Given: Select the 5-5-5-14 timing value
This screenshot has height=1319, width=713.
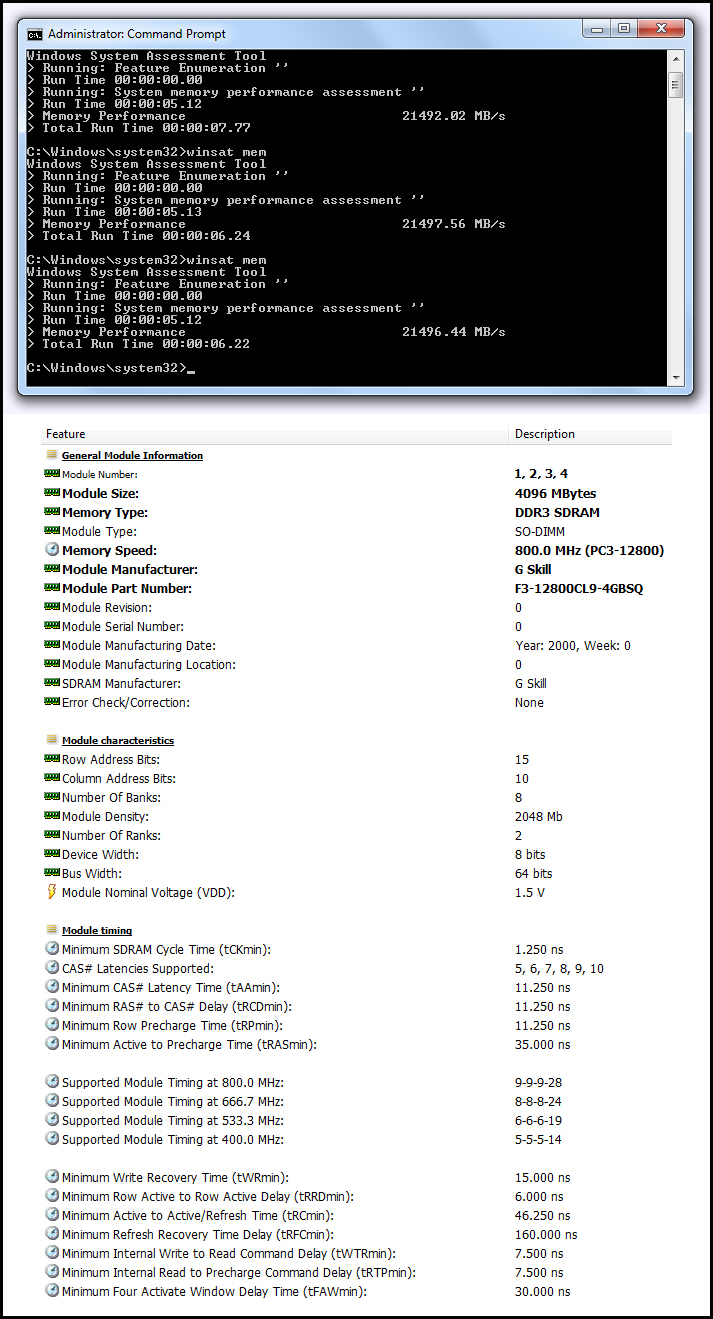Looking at the screenshot, I should [x=538, y=1139].
